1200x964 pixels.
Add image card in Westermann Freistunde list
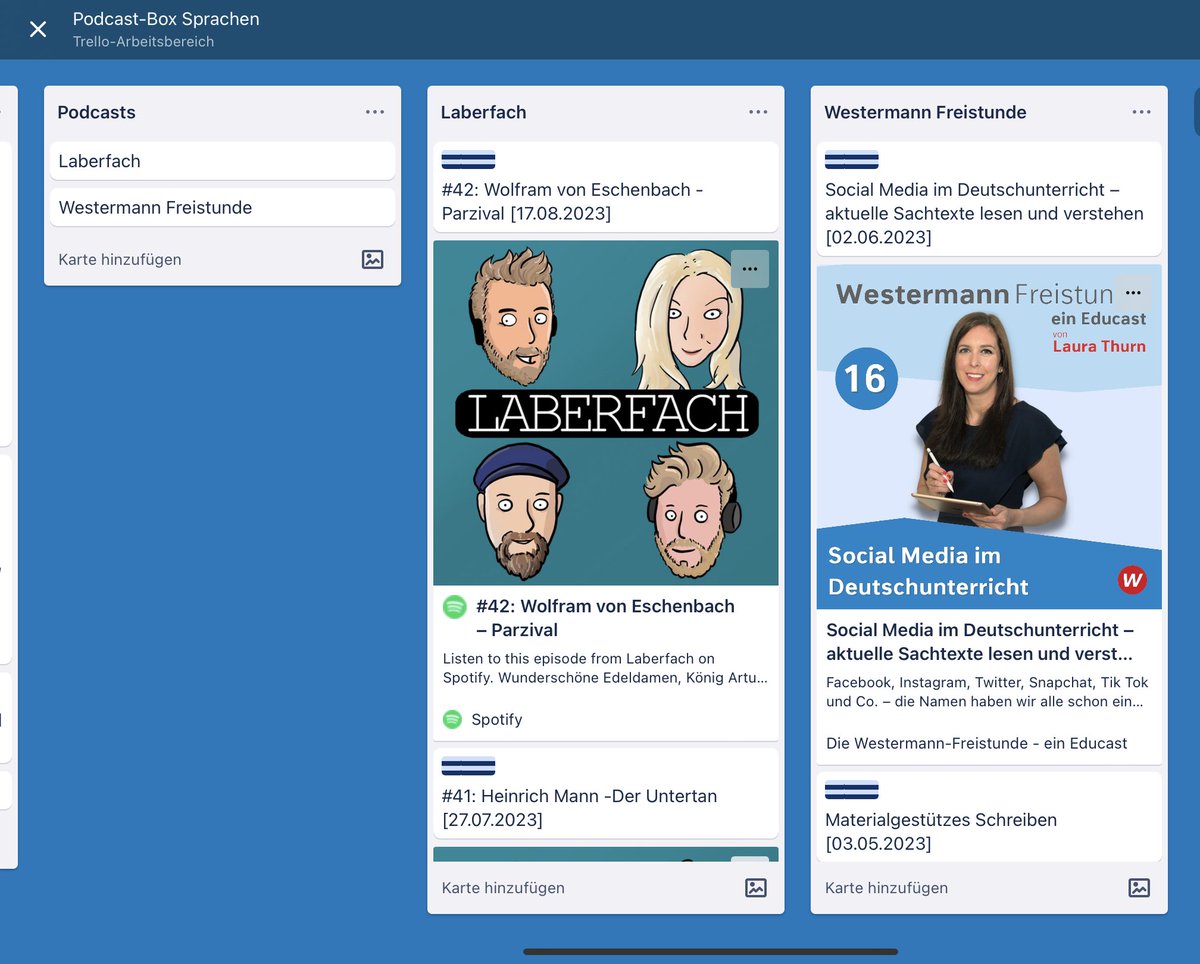[x=1139, y=887]
